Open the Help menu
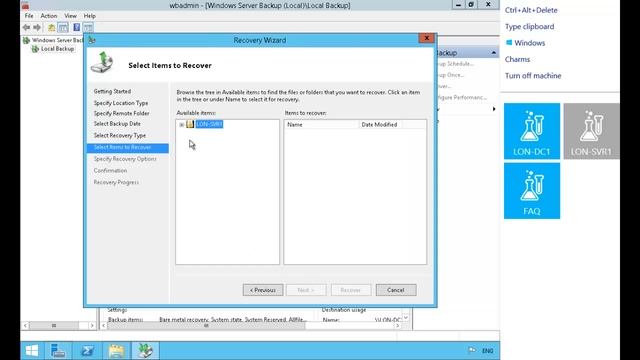This screenshot has width=640, height=360. tap(89, 16)
